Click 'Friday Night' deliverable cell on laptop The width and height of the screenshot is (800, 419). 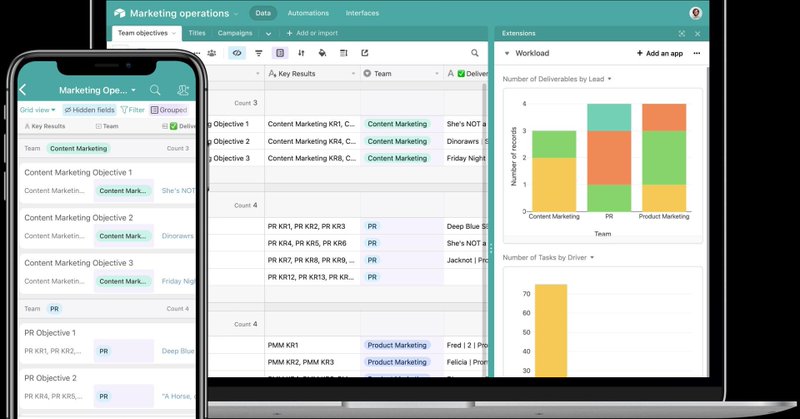466,158
